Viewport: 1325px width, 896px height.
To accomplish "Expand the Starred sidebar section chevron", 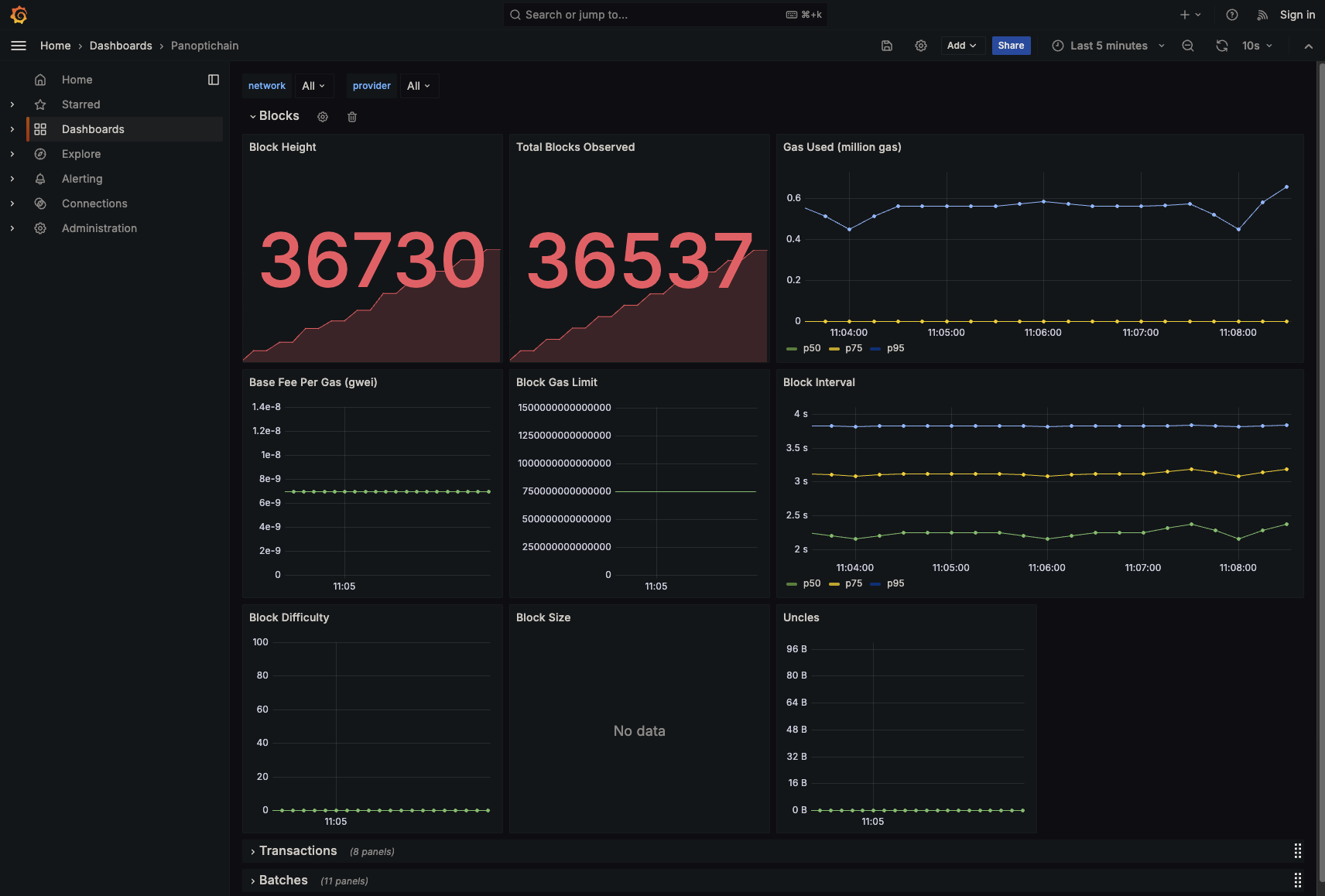I will click(12, 104).
